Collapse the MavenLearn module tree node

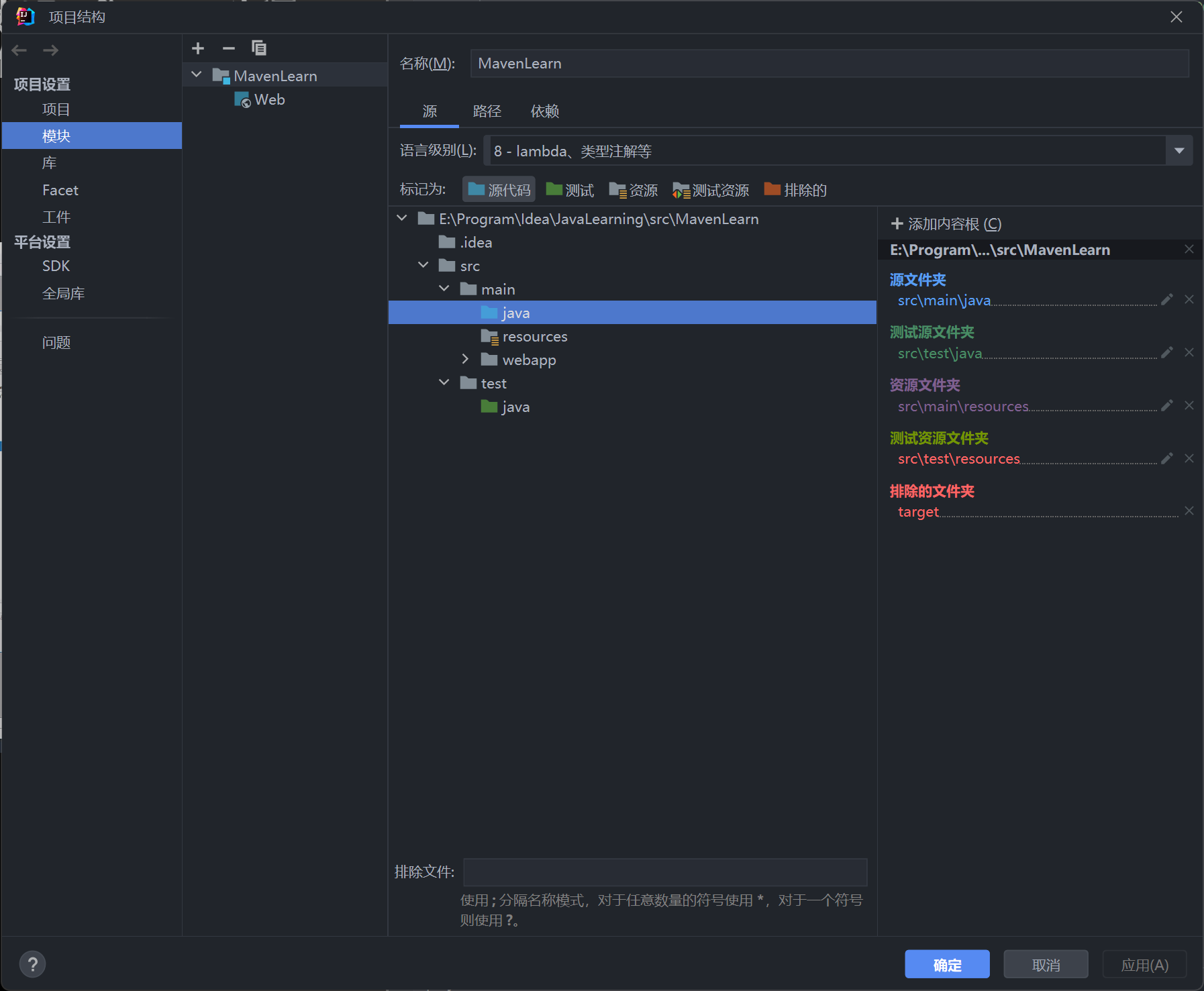tap(197, 75)
